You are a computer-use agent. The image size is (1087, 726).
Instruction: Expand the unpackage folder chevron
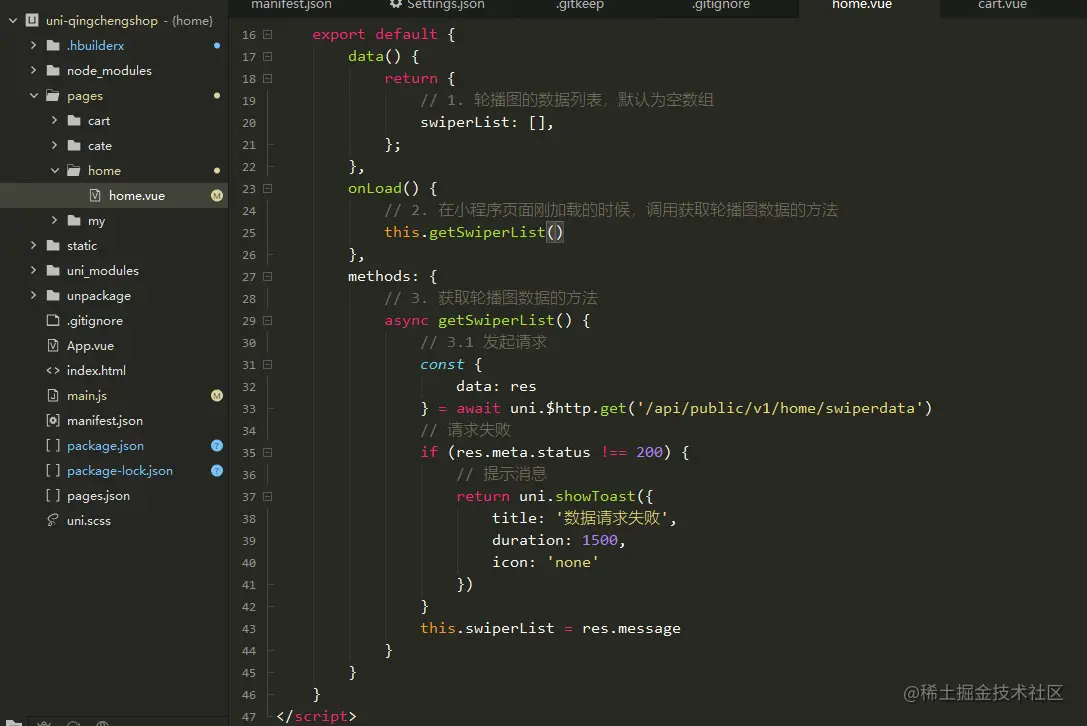tap(33, 295)
